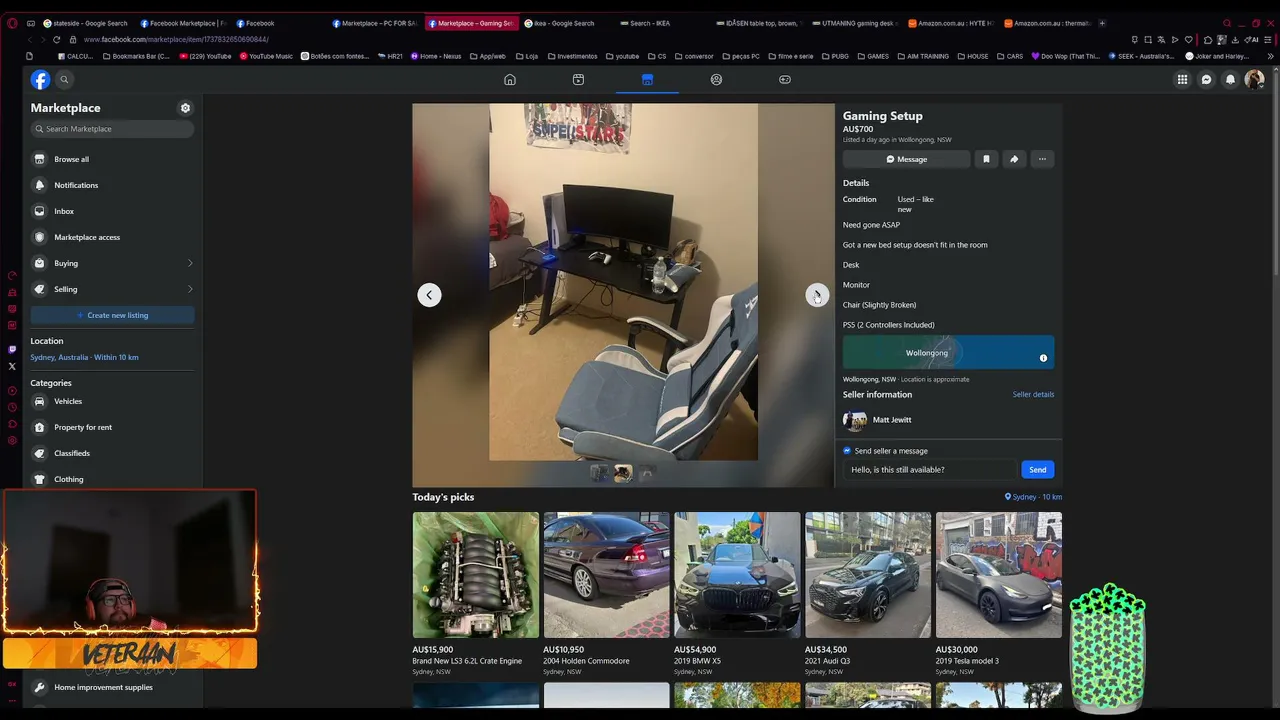This screenshot has width=1280, height=720.
Task: Open the 2021 Audi Q3 listing
Action: click(x=868, y=594)
